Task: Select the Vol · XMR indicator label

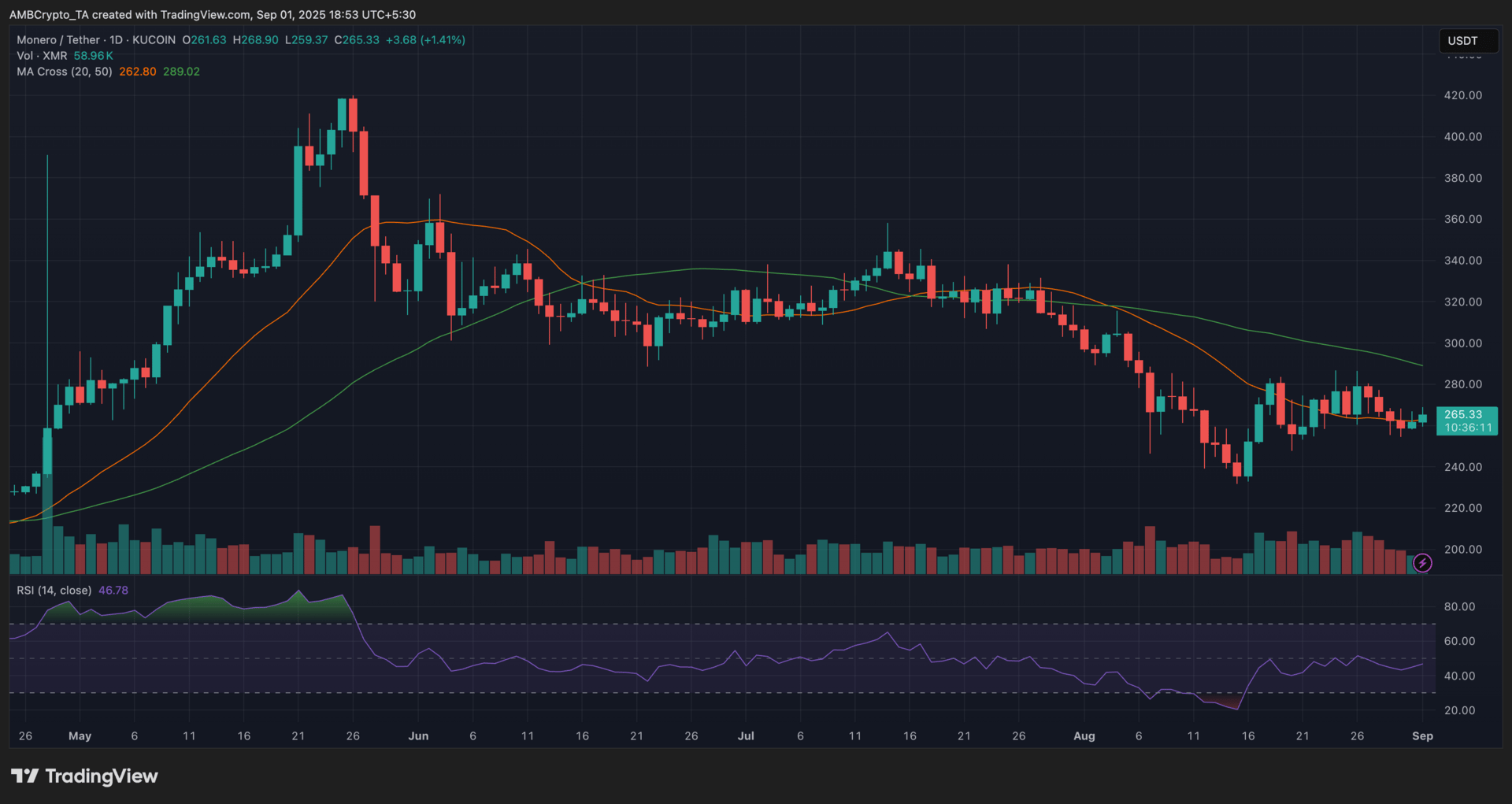Action: [x=42, y=56]
